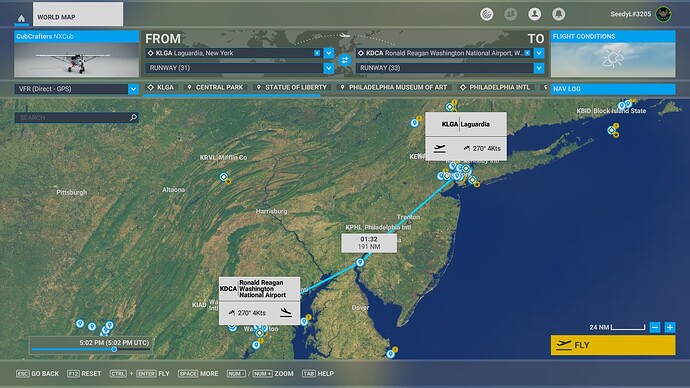The height and width of the screenshot is (388, 690).
Task: Adjust the time of day slider handle
Action: [x=114, y=349]
